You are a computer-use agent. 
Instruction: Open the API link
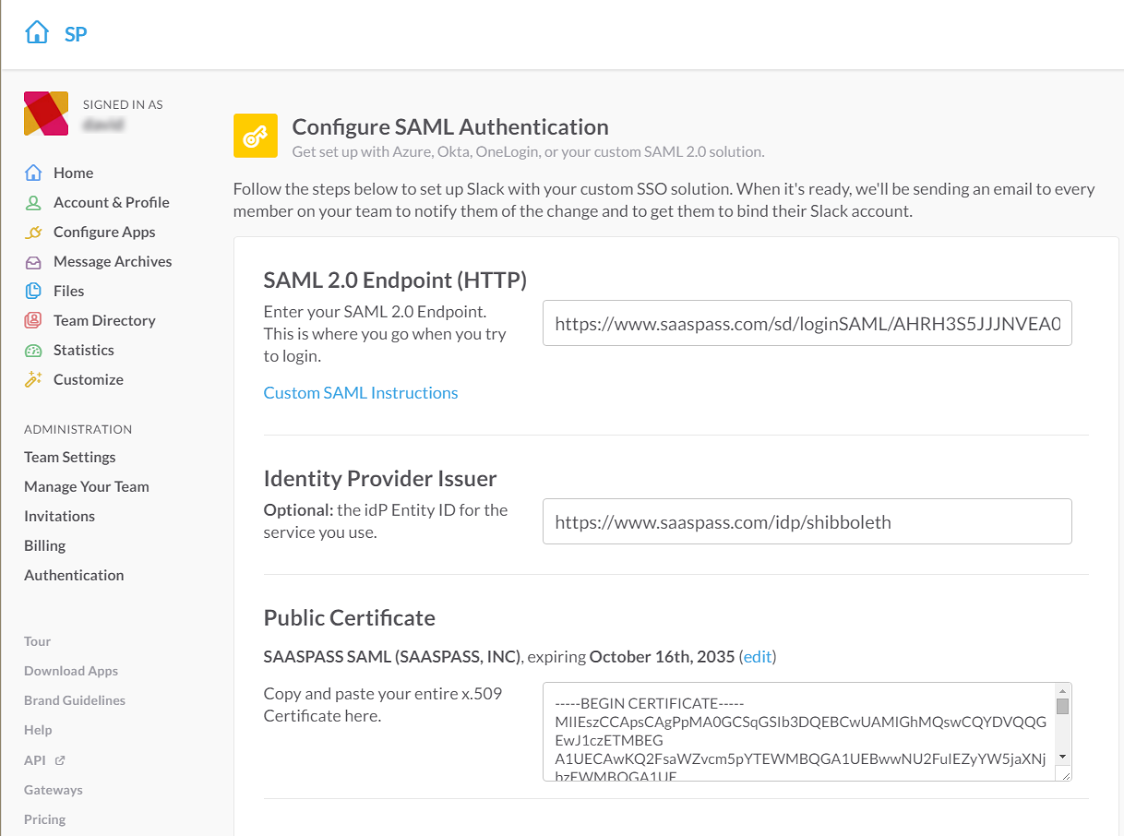(x=34, y=760)
